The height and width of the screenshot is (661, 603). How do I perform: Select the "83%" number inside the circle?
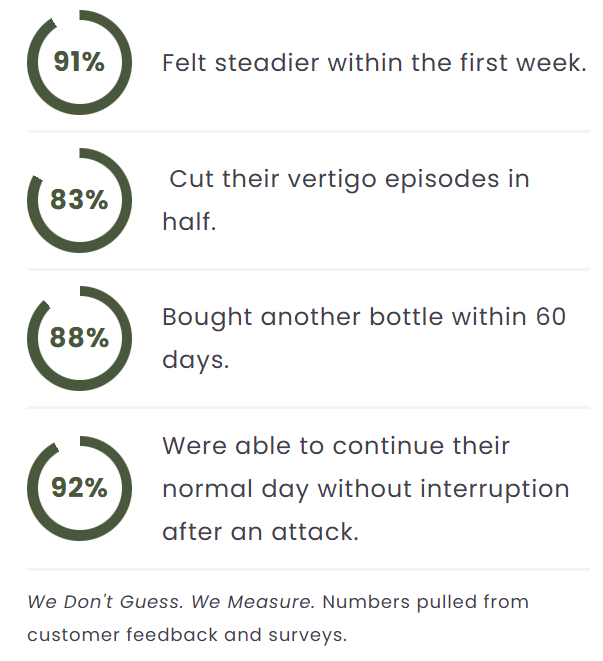click(79, 200)
